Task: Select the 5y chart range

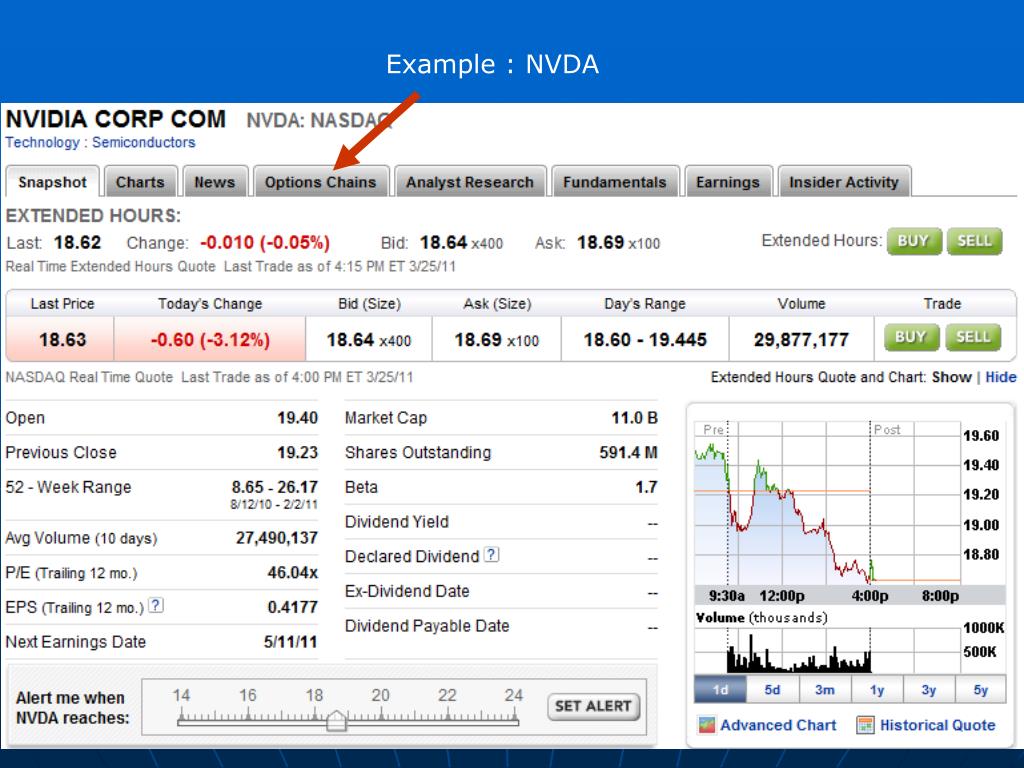Action: (x=981, y=690)
